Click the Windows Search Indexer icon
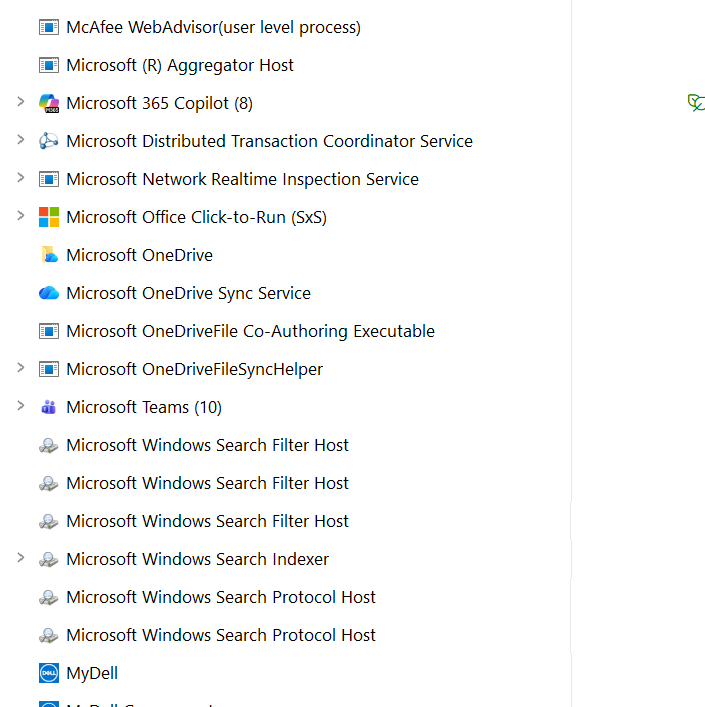The height and width of the screenshot is (707, 705). coord(48,559)
